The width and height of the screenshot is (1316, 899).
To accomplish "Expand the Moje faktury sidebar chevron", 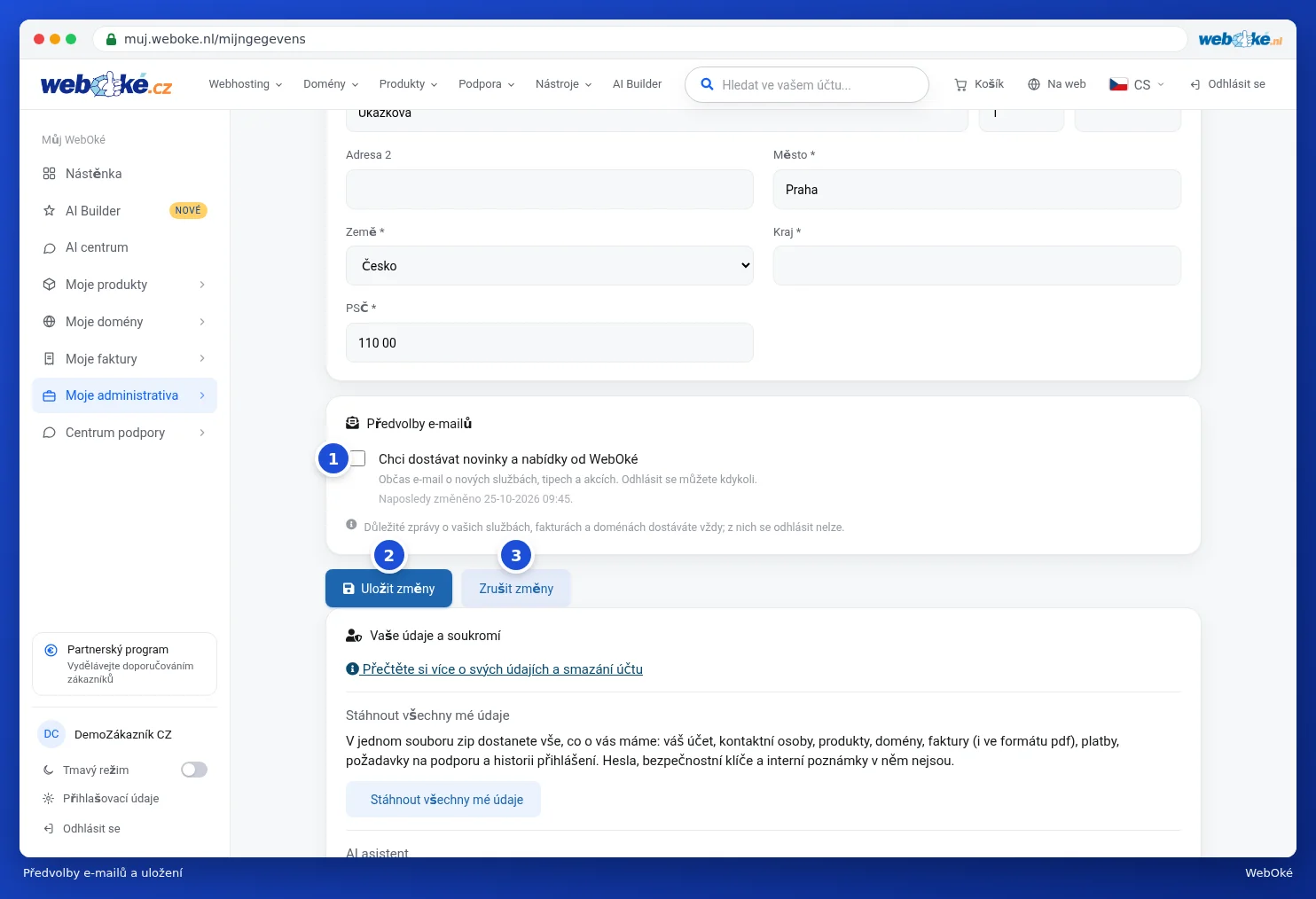I will (202, 359).
